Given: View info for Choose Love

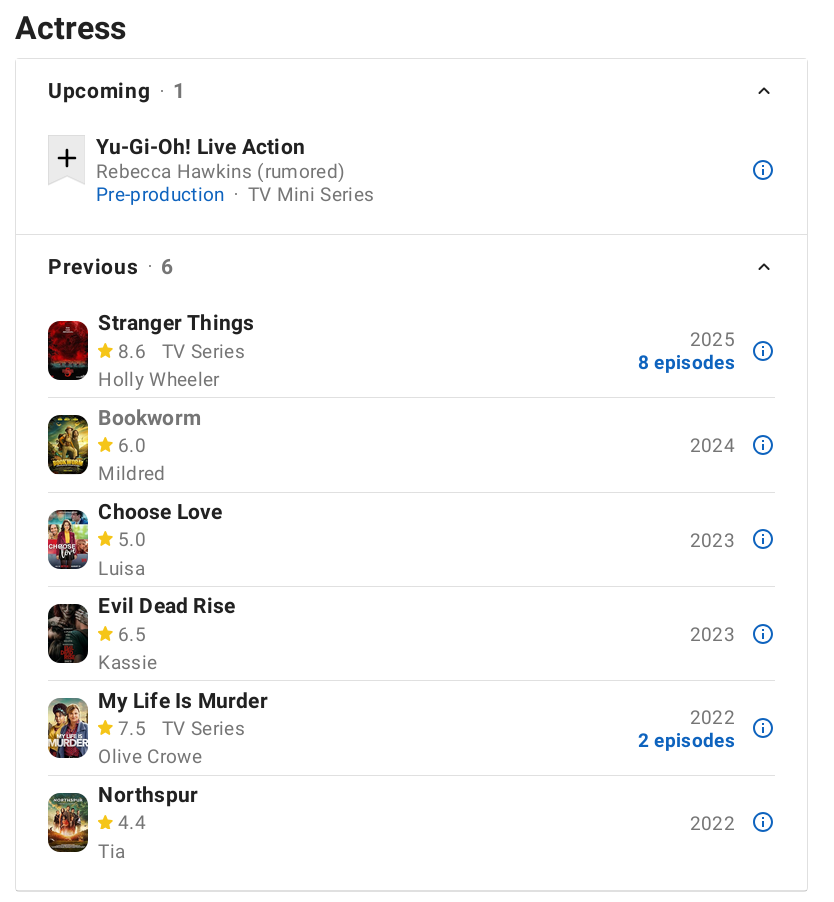Looking at the screenshot, I should pyautogui.click(x=762, y=540).
